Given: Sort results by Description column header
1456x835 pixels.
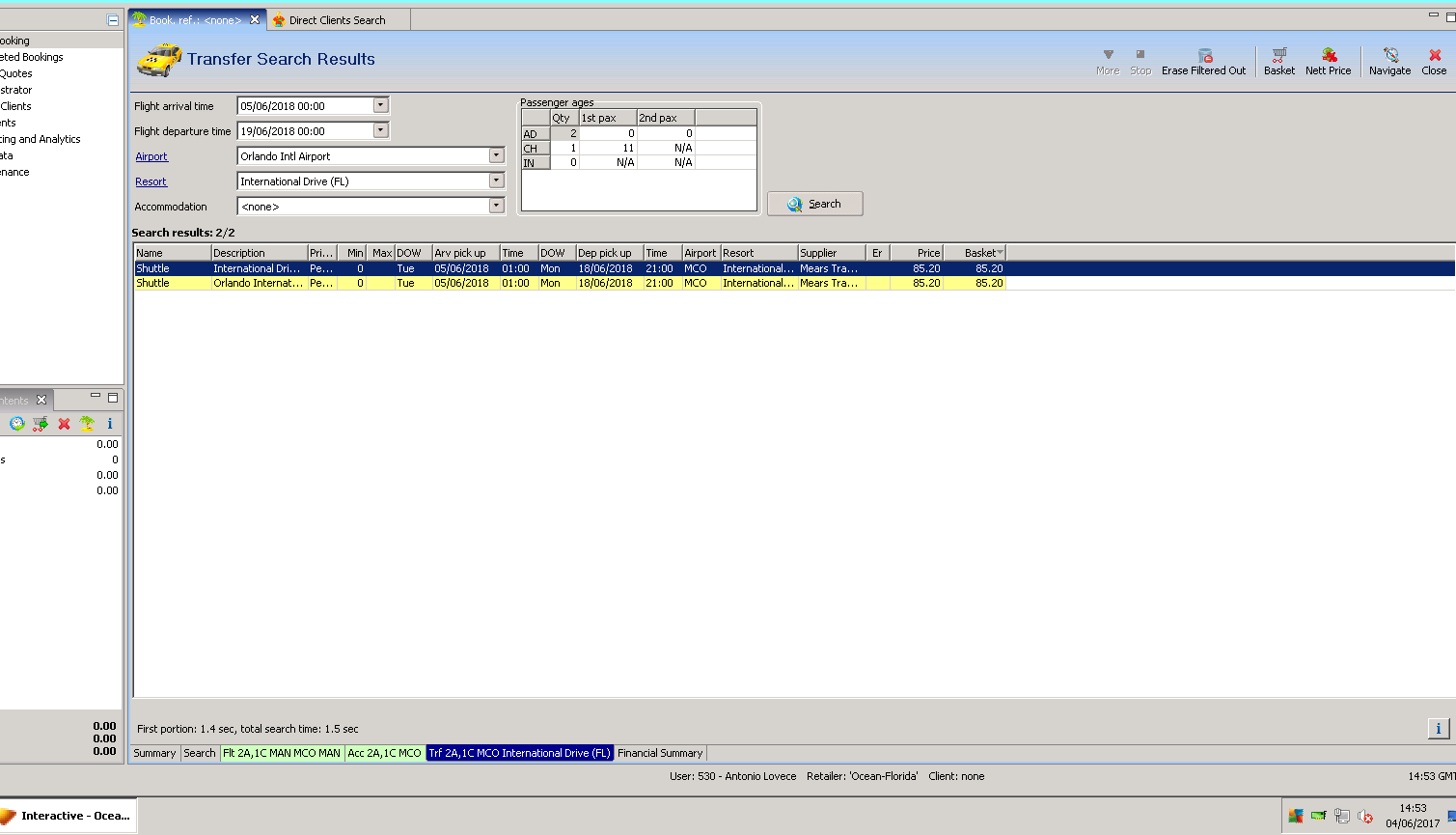Looking at the screenshot, I should point(260,253).
